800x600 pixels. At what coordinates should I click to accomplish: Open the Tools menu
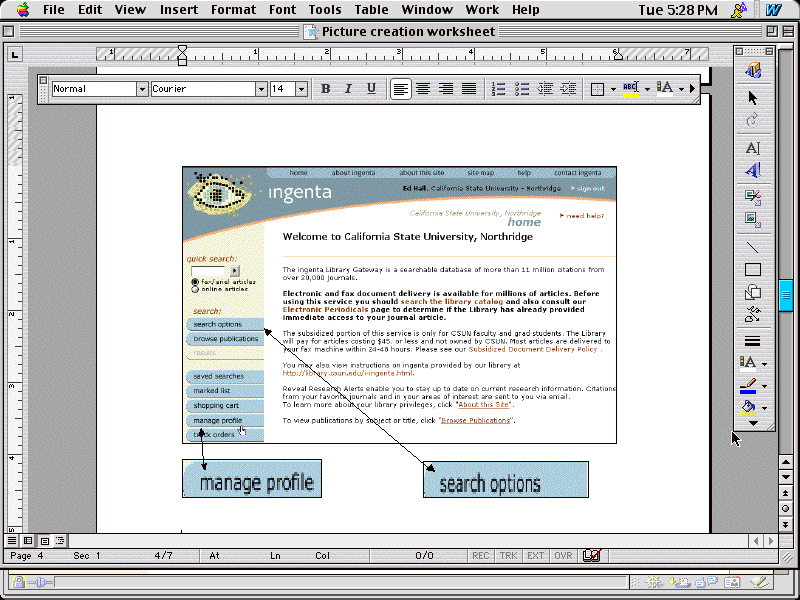coord(324,10)
